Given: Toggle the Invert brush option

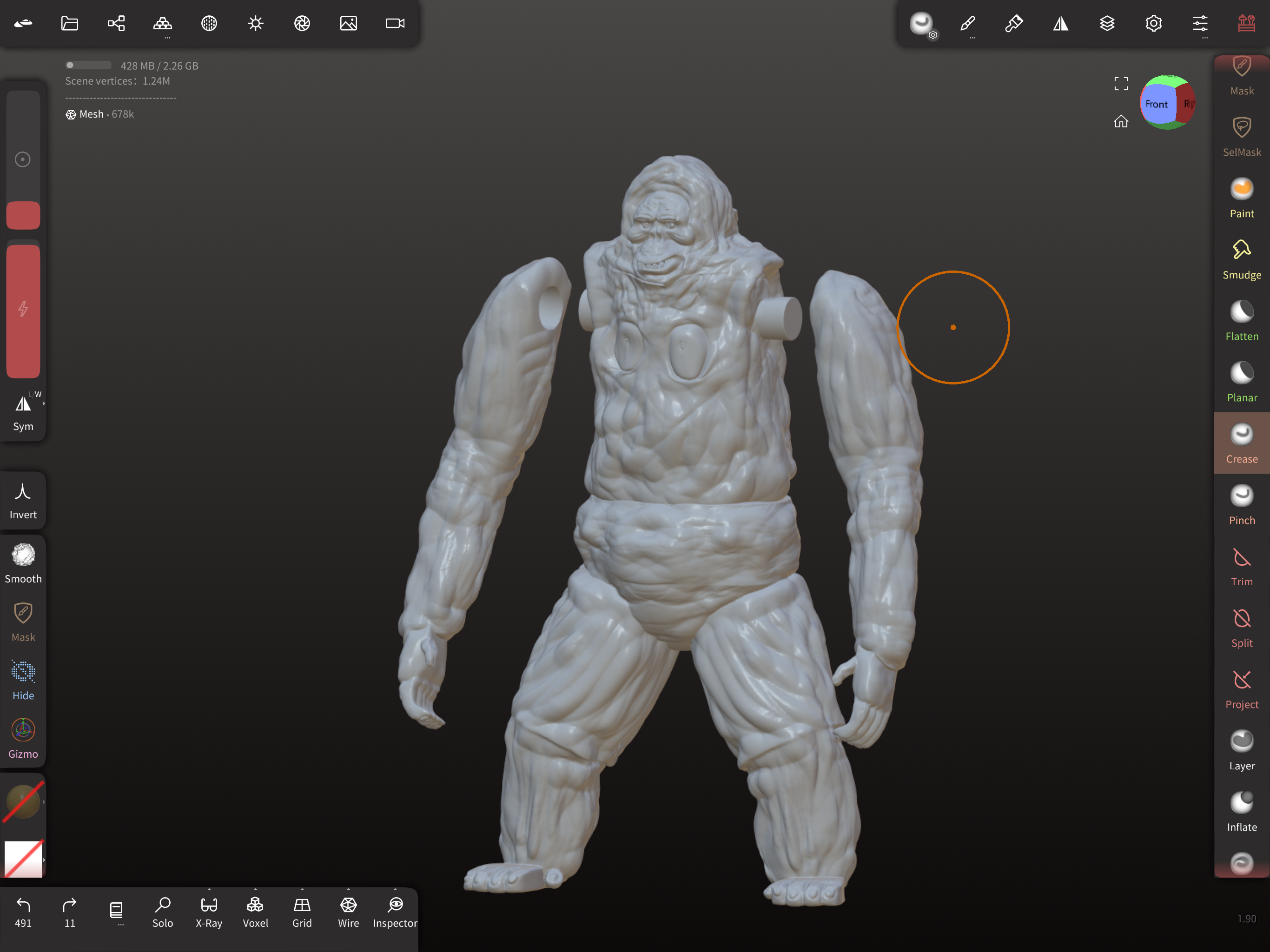Looking at the screenshot, I should [23, 501].
